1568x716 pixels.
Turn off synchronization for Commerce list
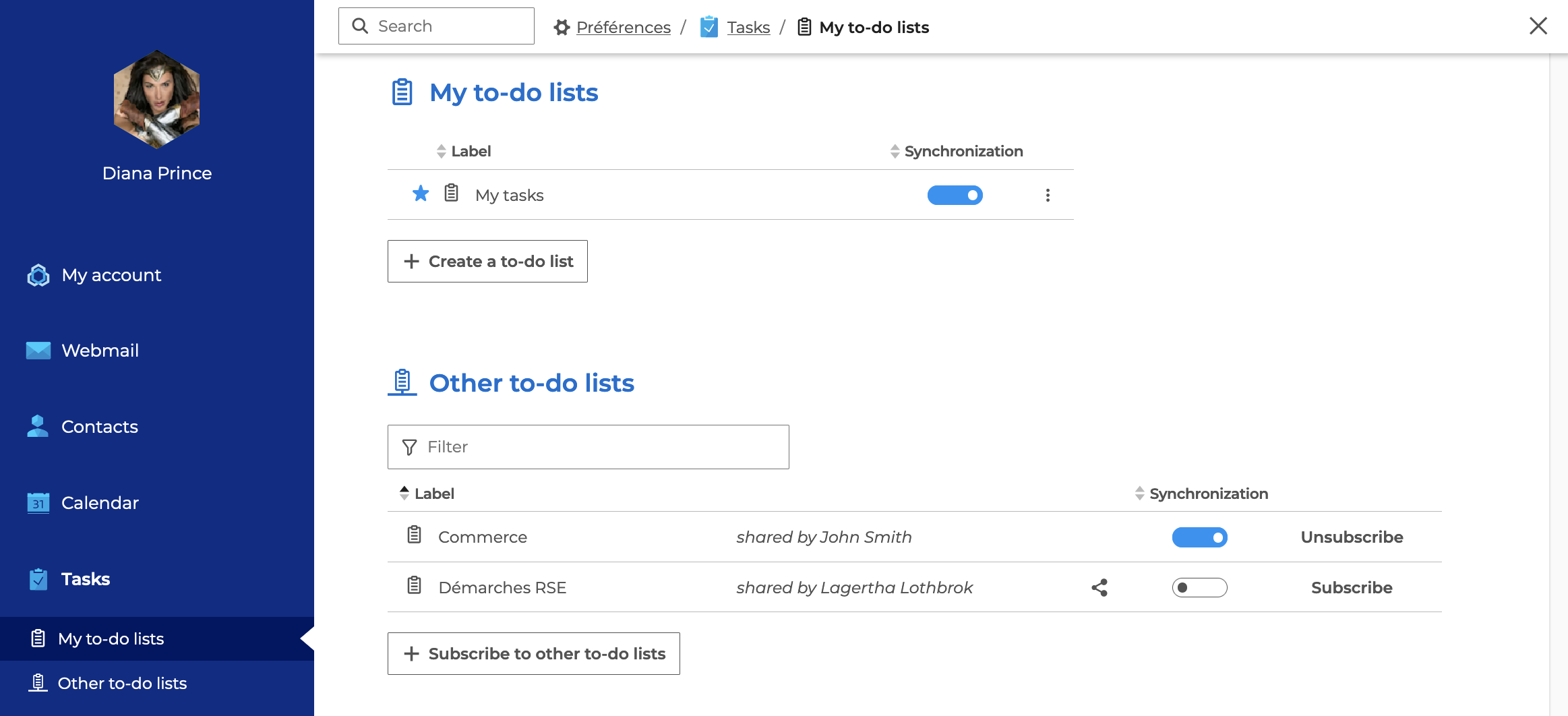(x=1199, y=537)
